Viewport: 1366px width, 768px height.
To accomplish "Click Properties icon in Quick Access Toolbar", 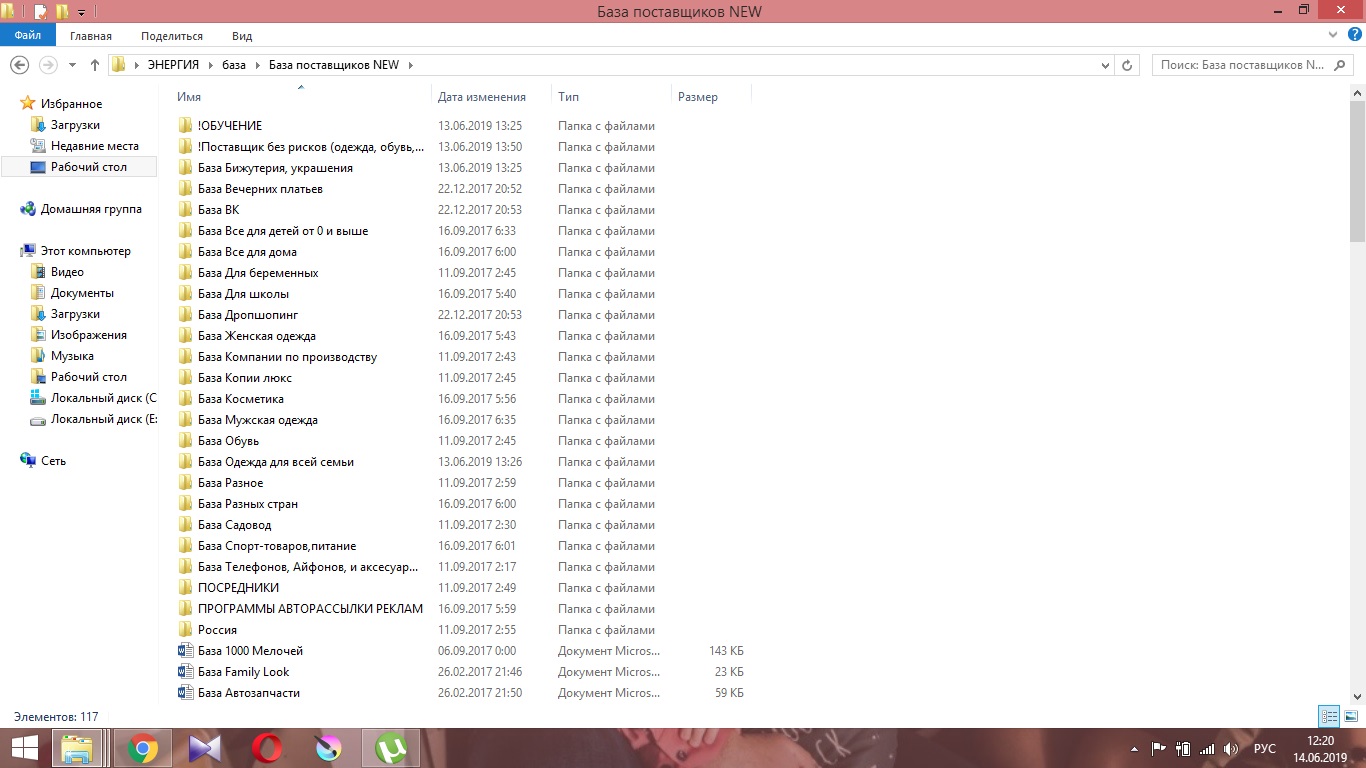I will (41, 12).
